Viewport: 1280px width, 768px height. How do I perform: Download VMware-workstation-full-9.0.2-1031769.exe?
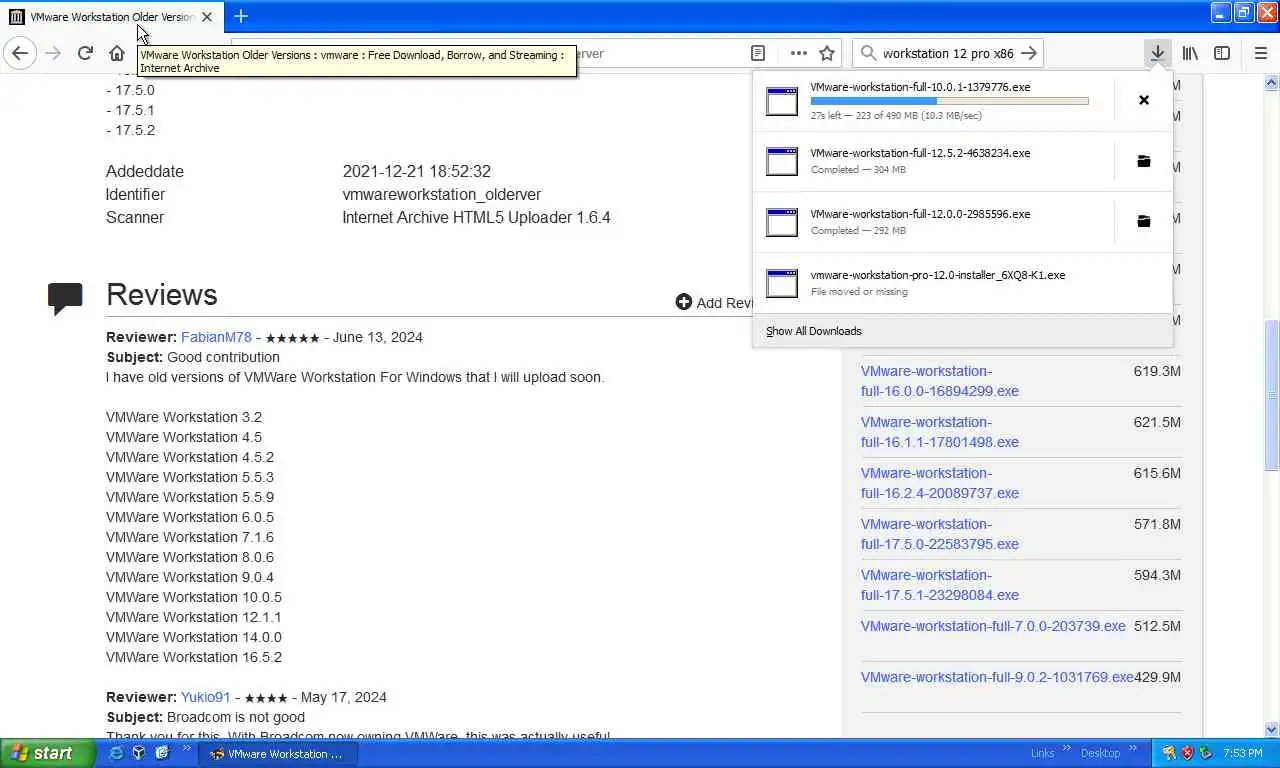pyautogui.click(x=997, y=677)
